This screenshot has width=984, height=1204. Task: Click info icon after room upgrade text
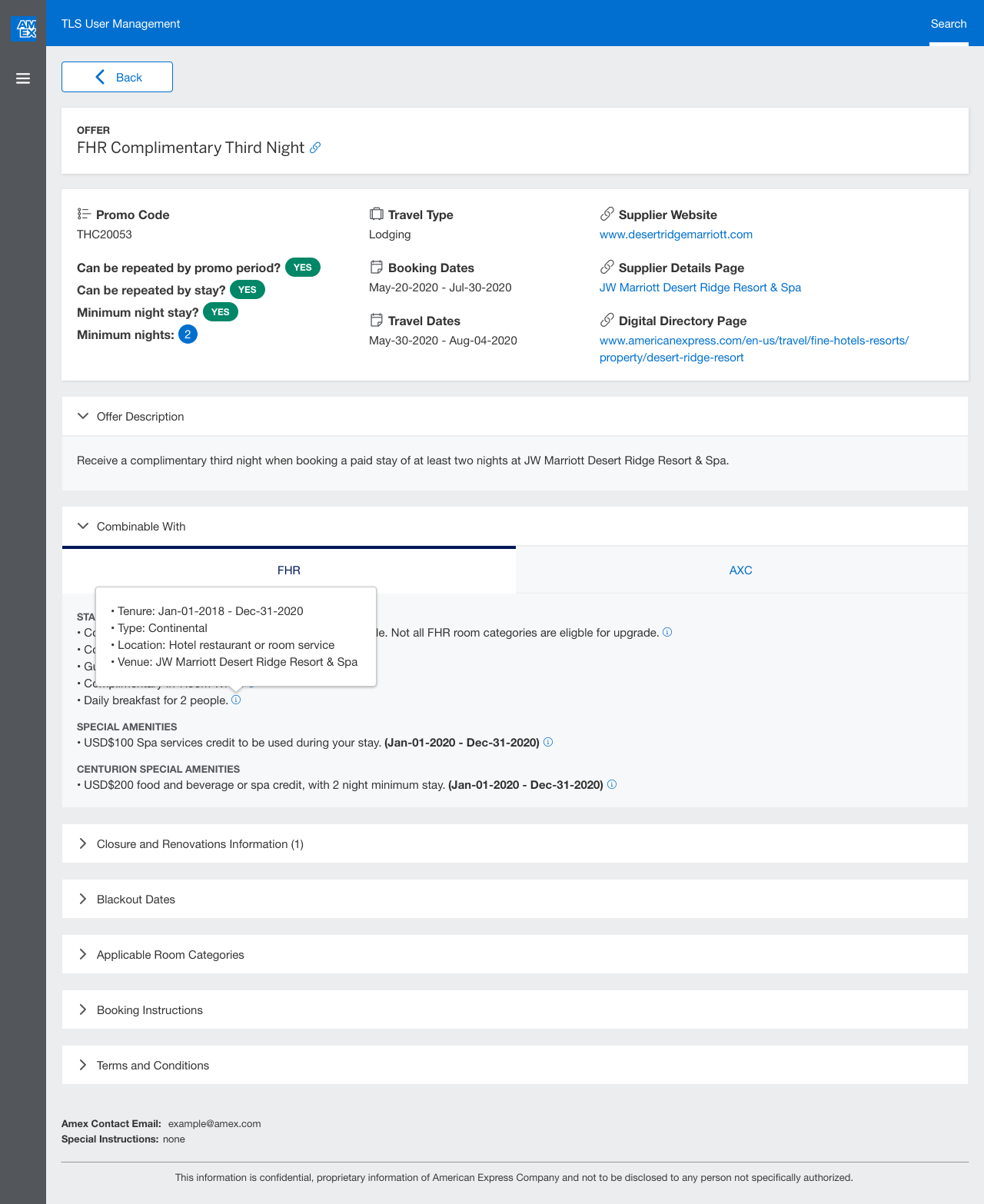[667, 632]
